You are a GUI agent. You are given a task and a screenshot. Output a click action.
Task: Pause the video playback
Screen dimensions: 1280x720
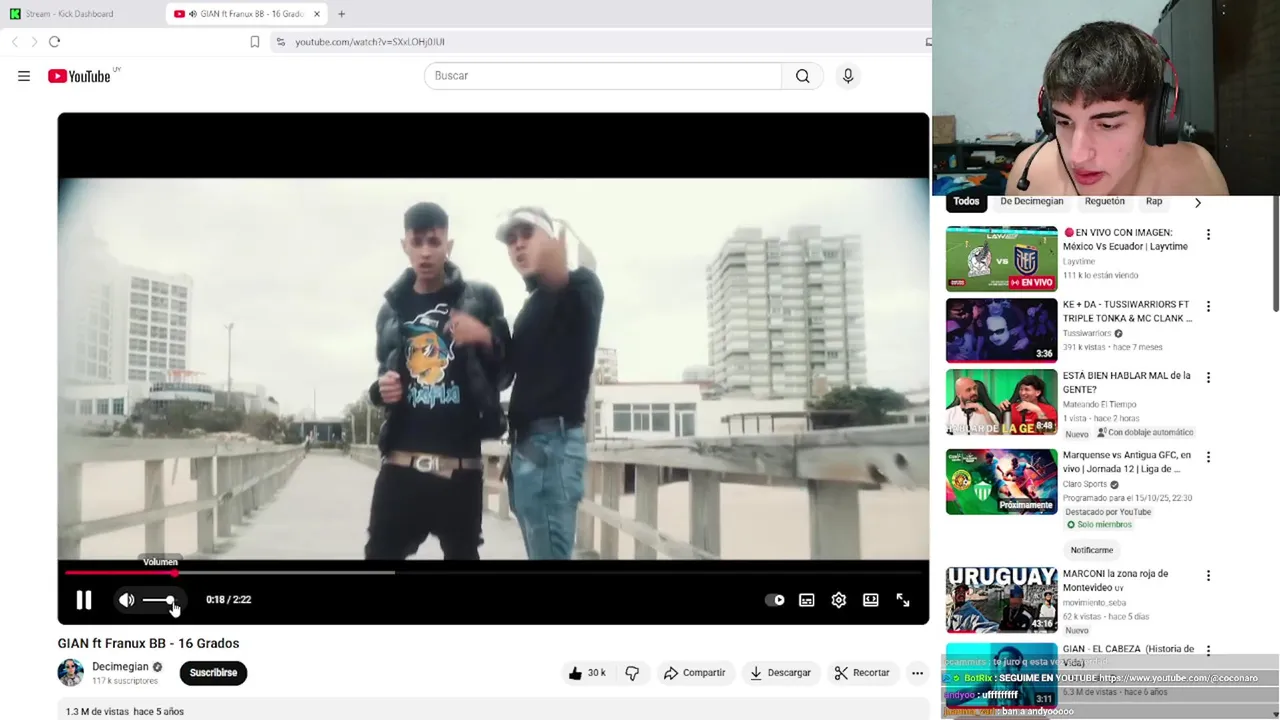[x=84, y=600]
